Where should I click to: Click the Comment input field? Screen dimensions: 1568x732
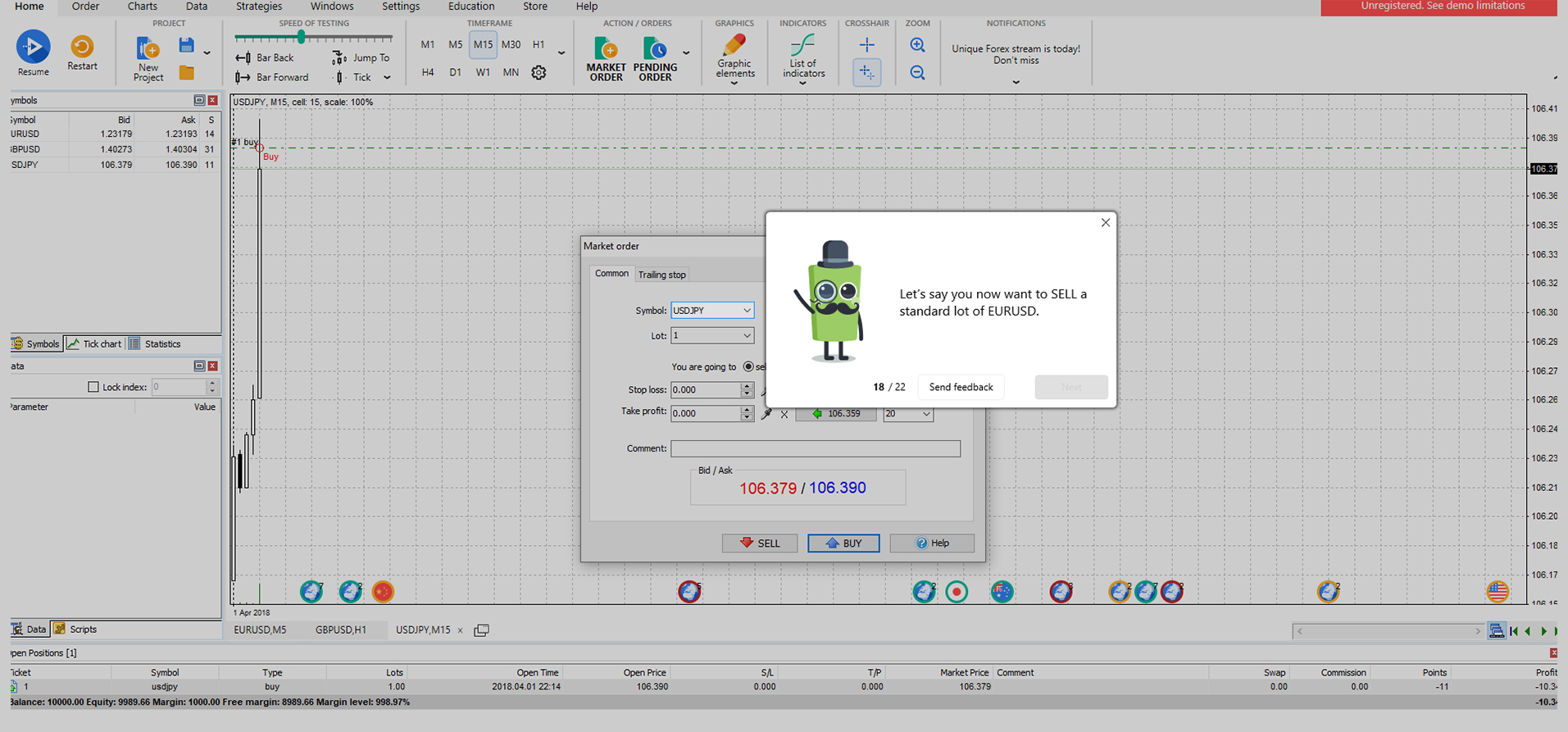pos(815,448)
